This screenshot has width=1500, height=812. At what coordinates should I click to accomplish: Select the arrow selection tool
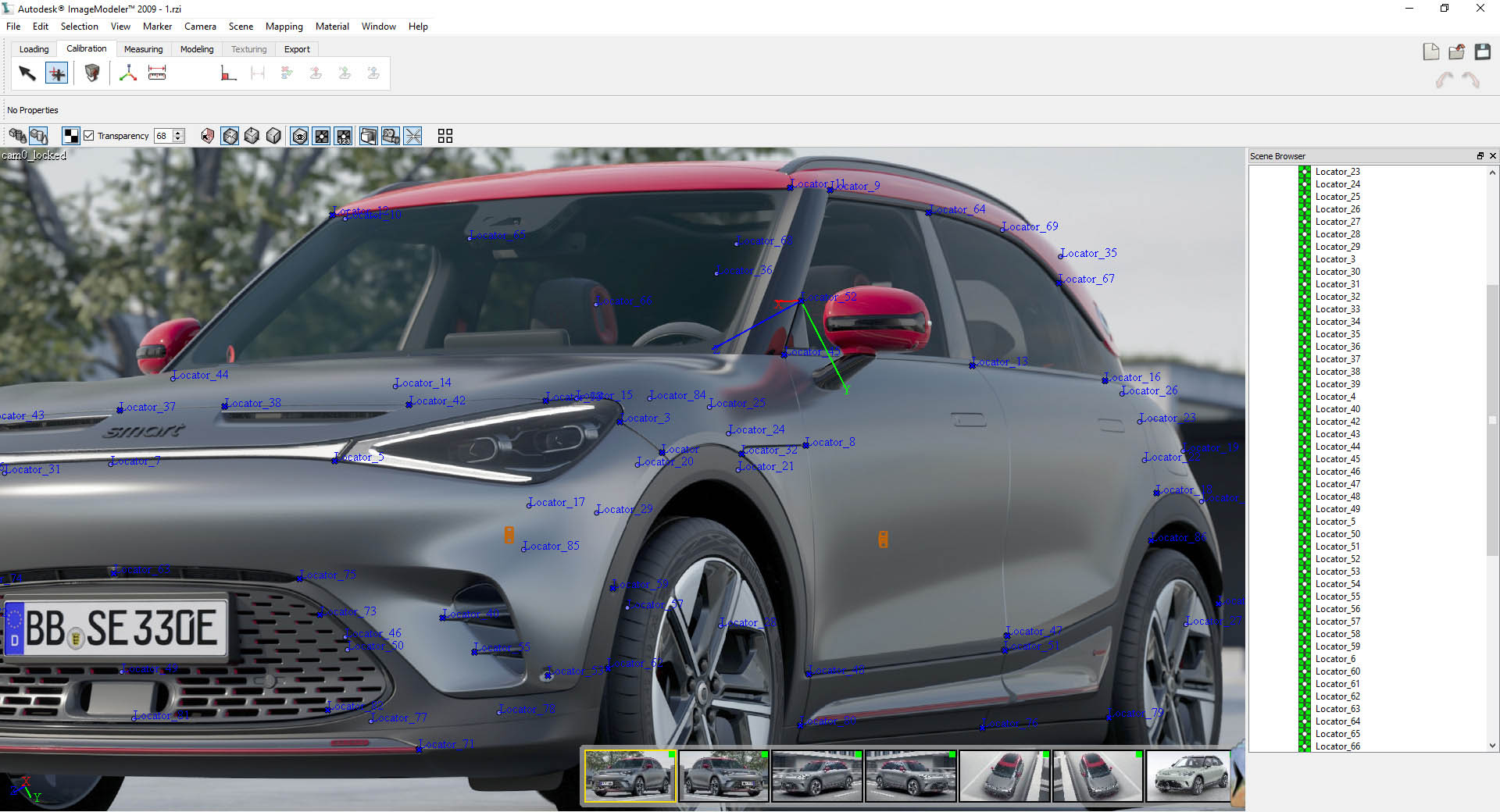(27, 73)
